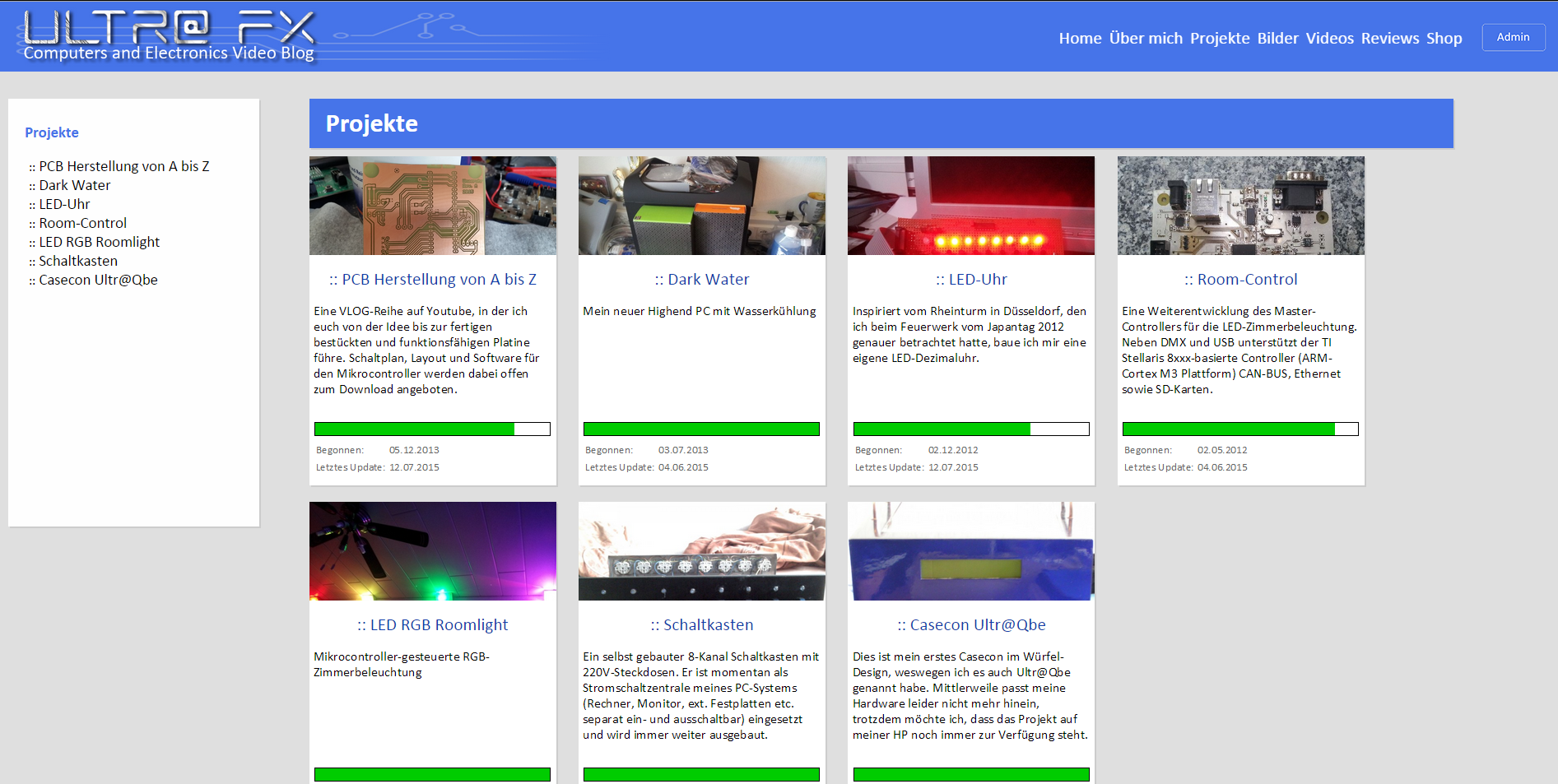Screen dimensions: 1558x784
Task: Click the LED RGB Roomlight card title
Action: [433, 625]
